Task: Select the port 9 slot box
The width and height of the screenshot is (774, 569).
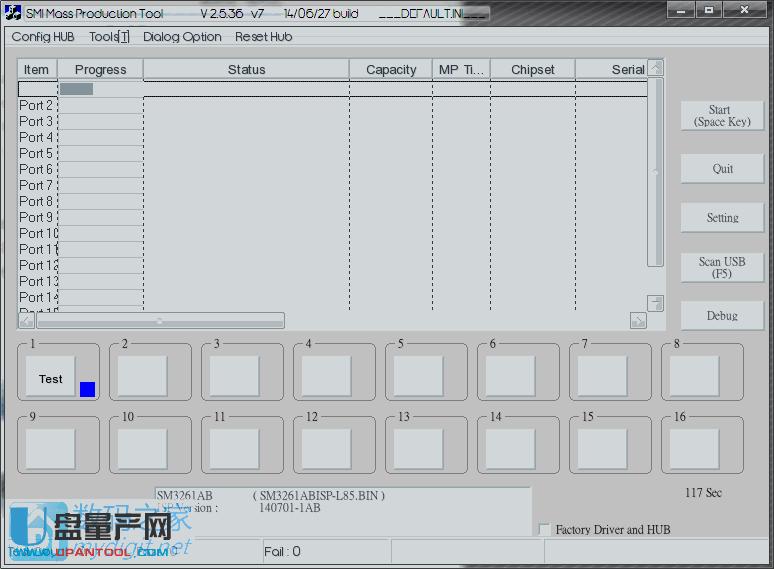Action: (50, 448)
